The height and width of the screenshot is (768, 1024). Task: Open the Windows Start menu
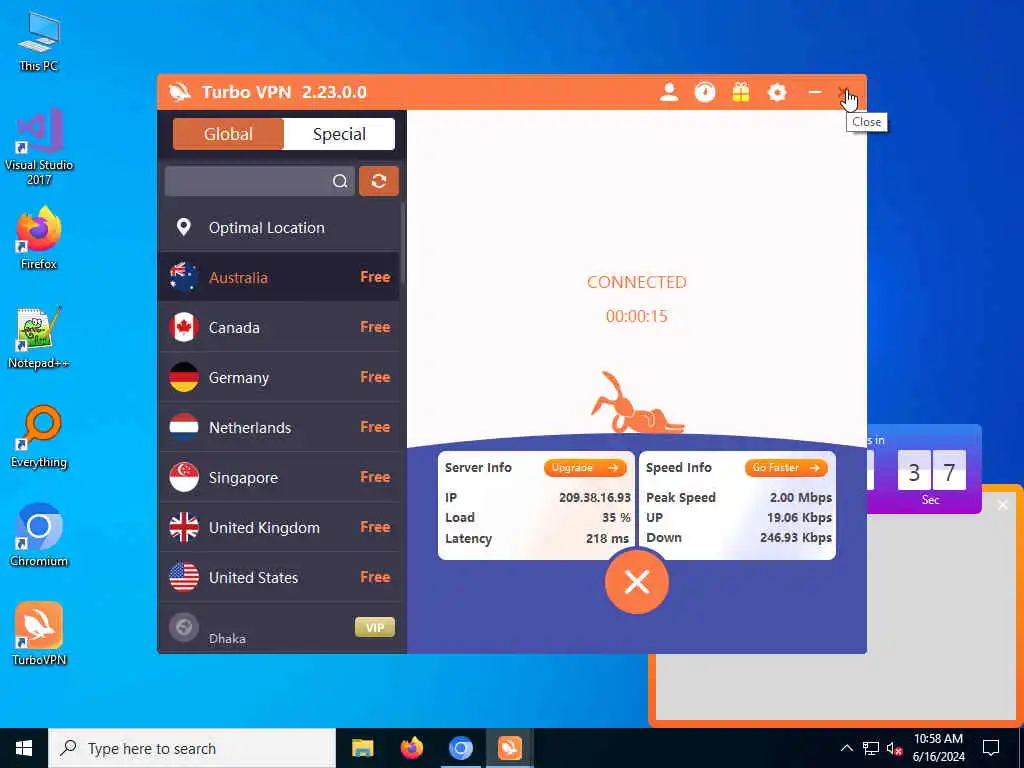(x=24, y=748)
